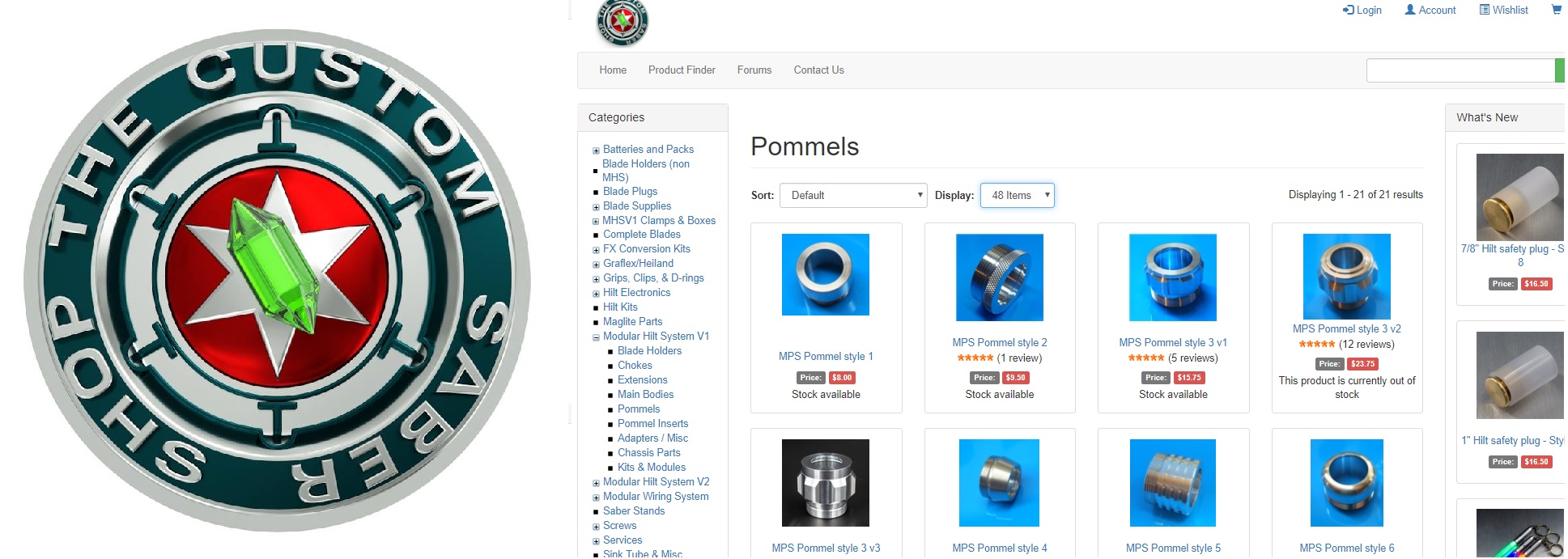Open the Sort Default dropdown
The width and height of the screenshot is (1568, 559).
[853, 195]
